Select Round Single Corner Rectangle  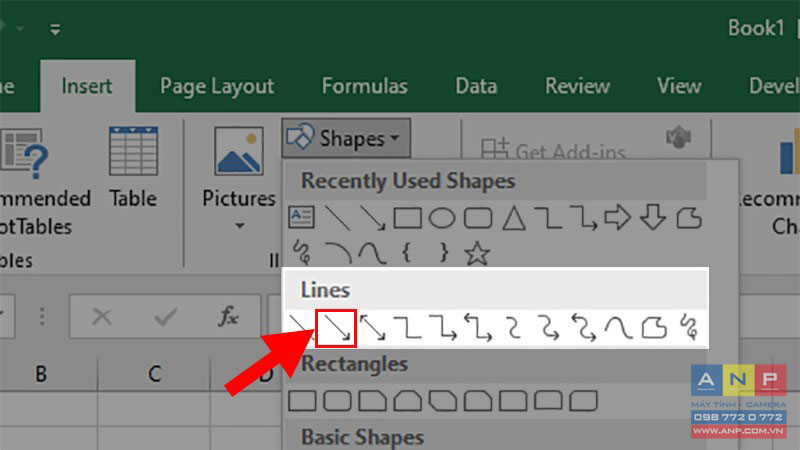513,401
